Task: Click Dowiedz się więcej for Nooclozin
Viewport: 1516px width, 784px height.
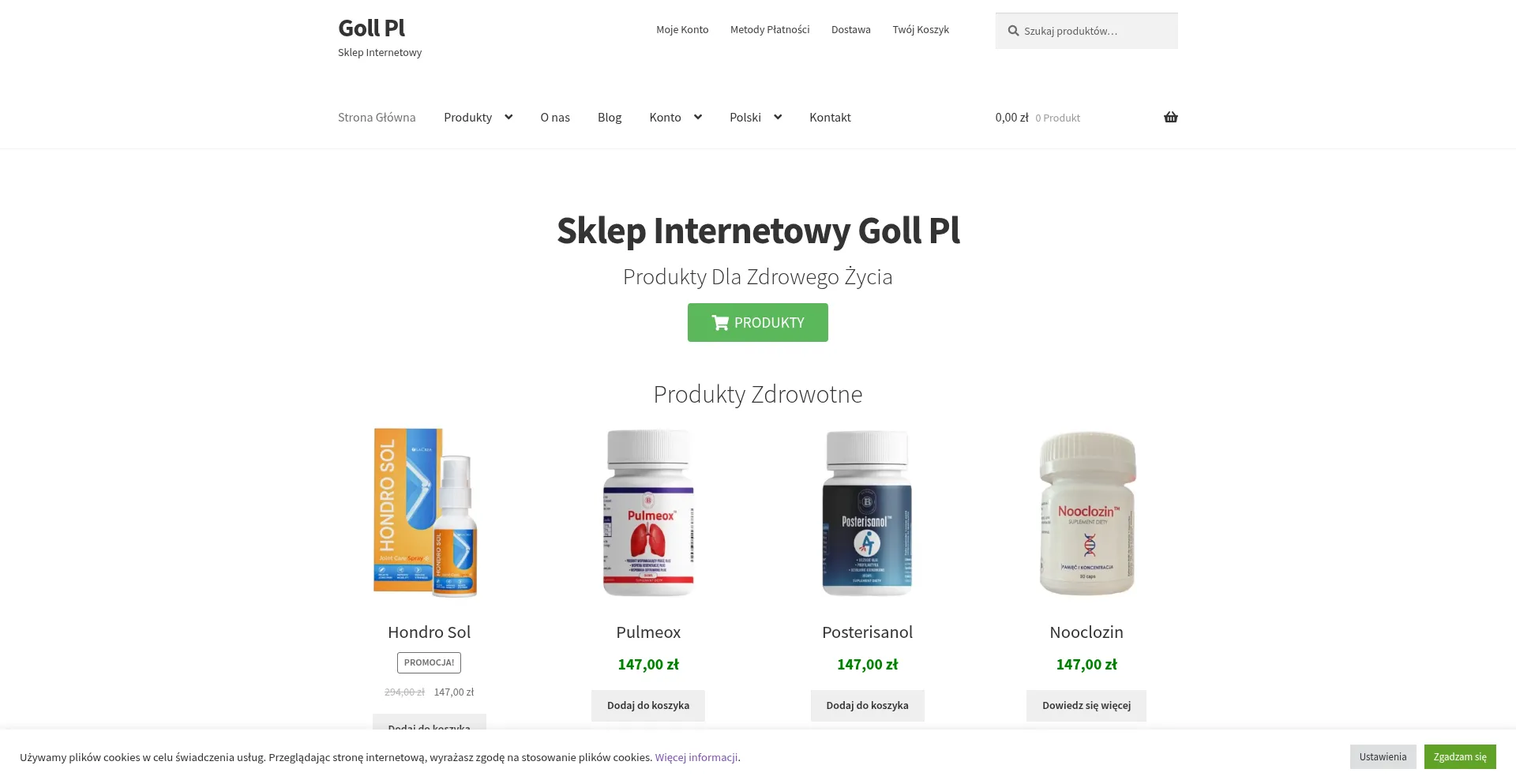Action: tap(1086, 705)
